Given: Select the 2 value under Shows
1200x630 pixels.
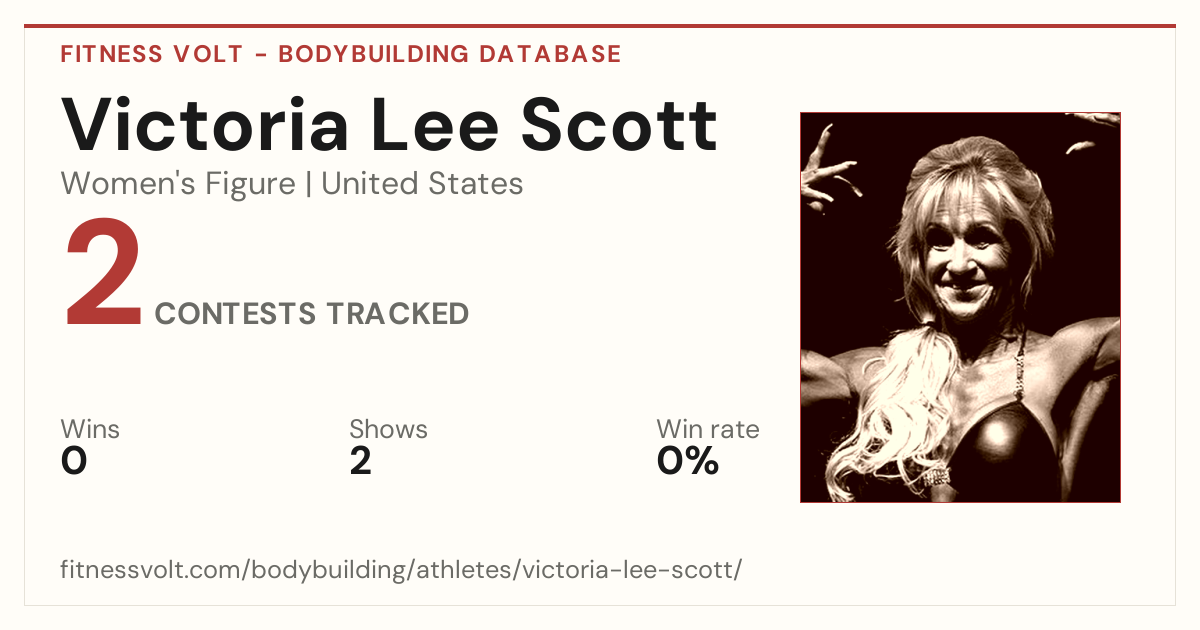Looking at the screenshot, I should pyautogui.click(x=360, y=461).
